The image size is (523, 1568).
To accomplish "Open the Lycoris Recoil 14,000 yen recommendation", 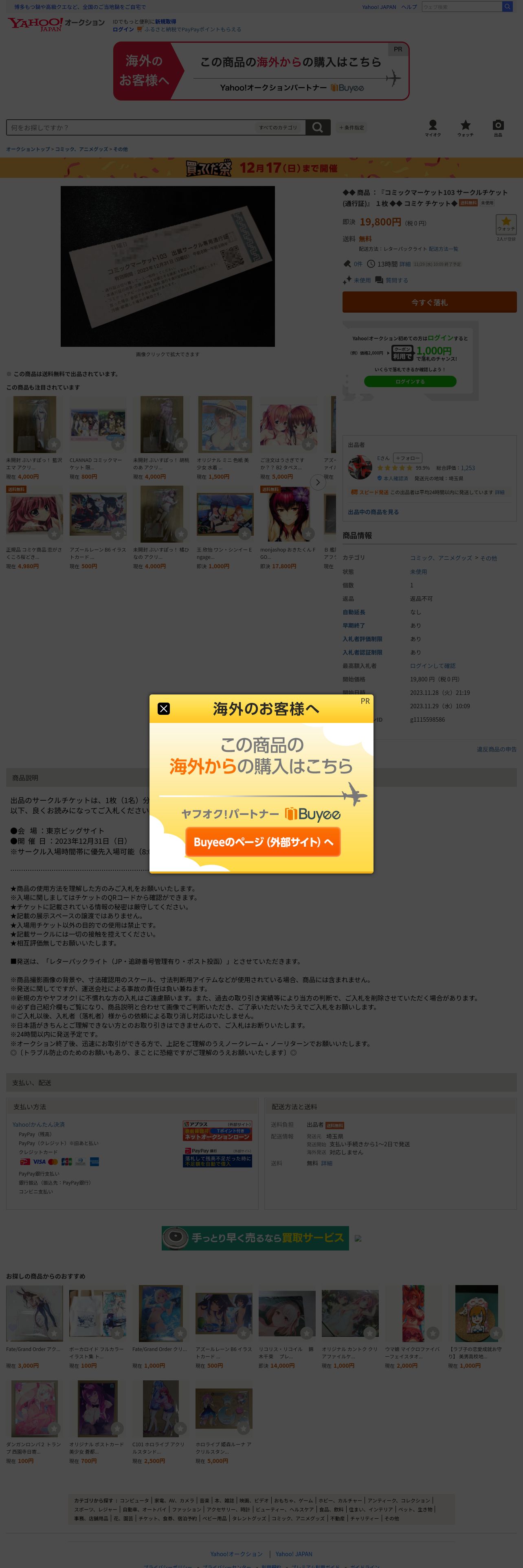I will pyautogui.click(x=287, y=1327).
